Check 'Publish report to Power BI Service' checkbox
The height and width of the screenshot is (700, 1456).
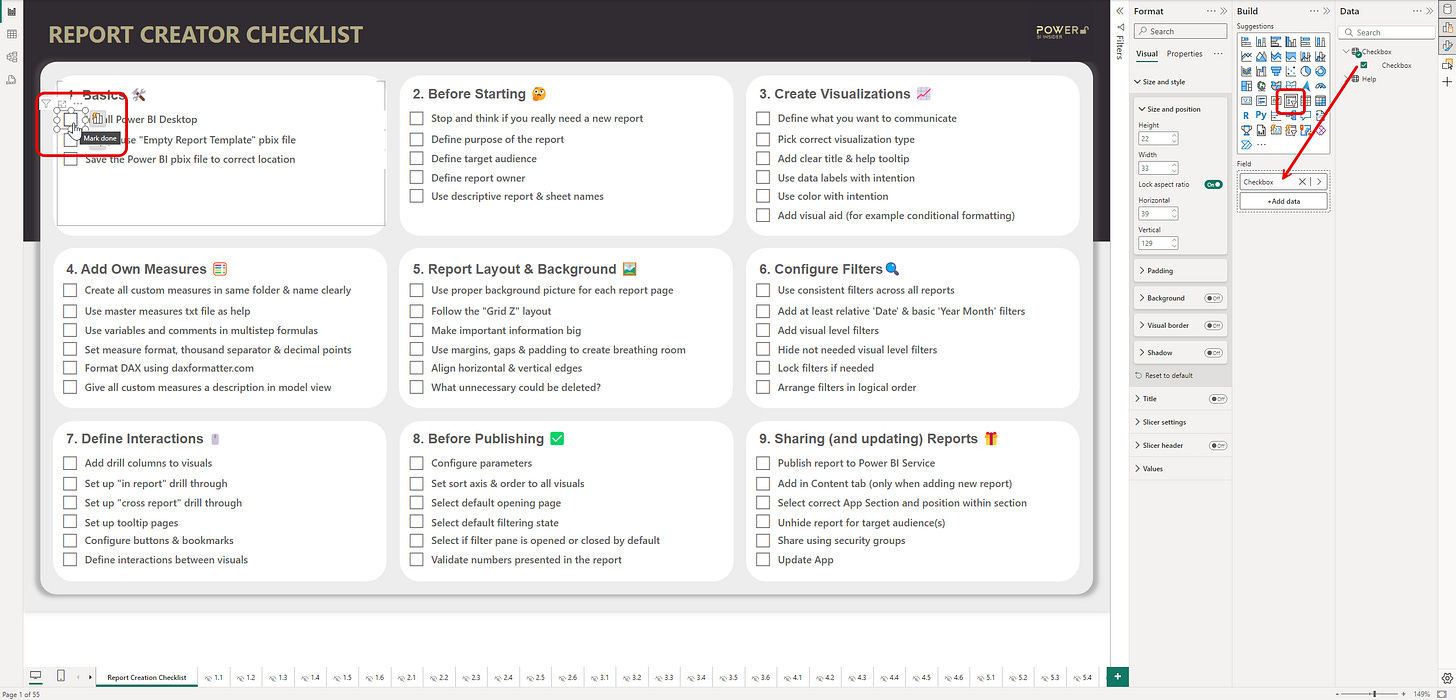point(763,463)
